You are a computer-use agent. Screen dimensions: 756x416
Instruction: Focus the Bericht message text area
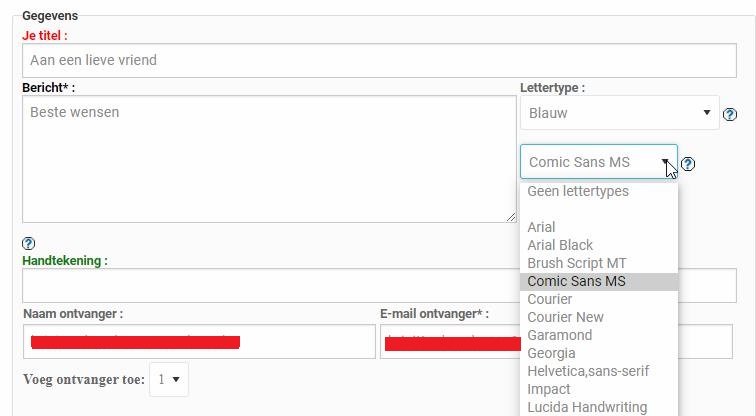pyautogui.click(x=269, y=159)
